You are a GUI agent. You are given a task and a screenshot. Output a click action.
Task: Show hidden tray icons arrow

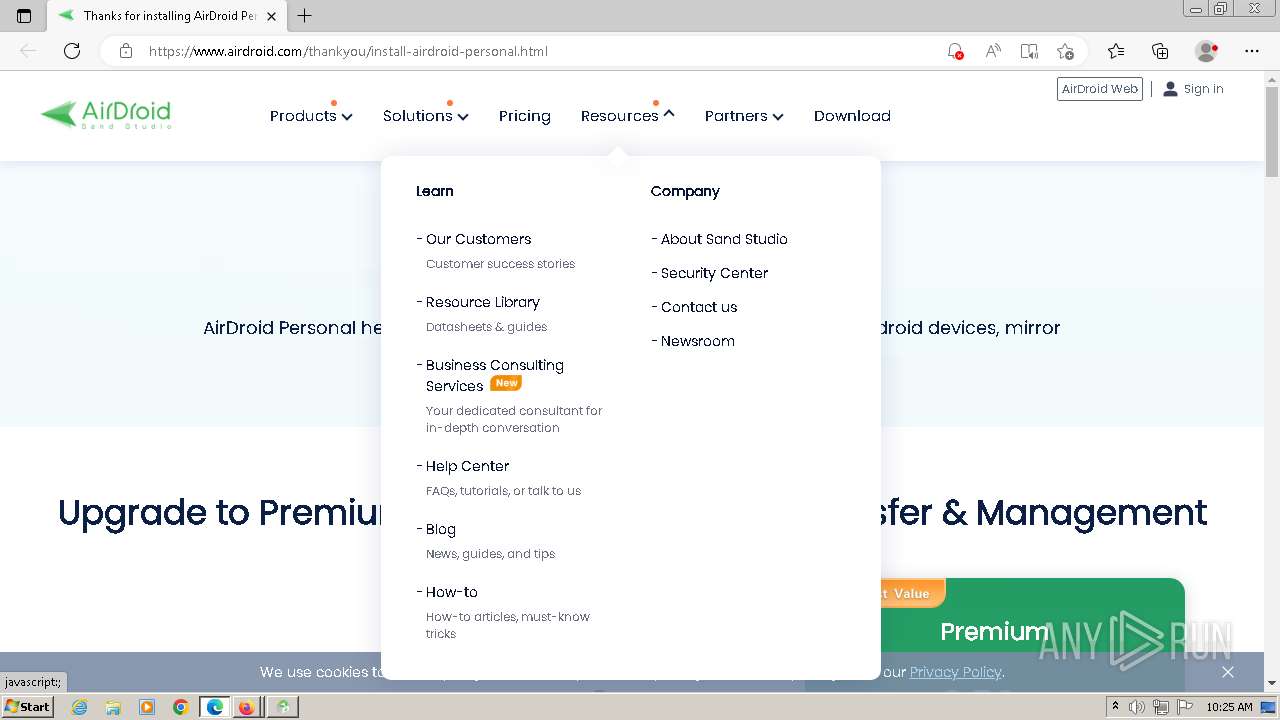(1115, 707)
